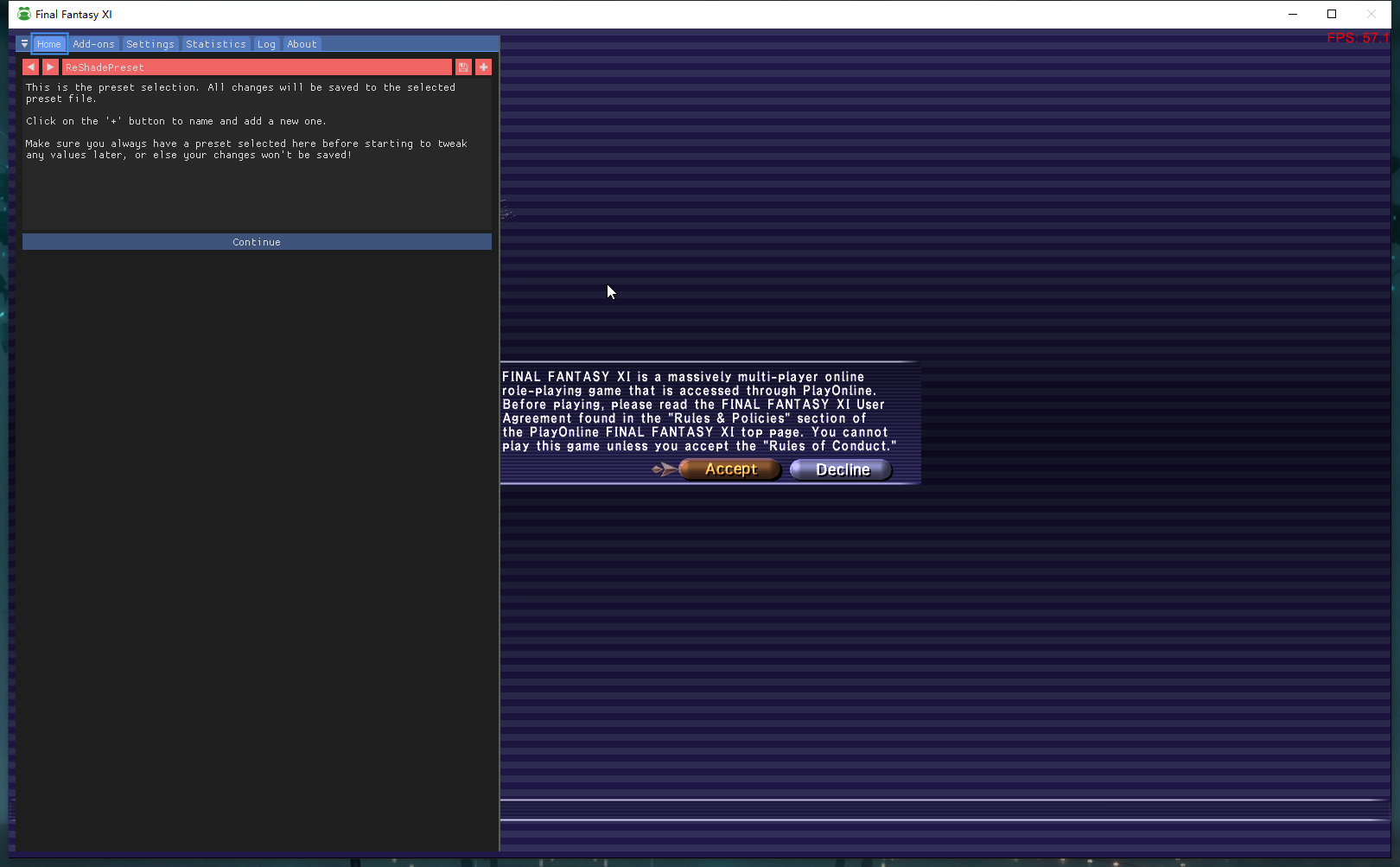The image size is (1400, 867).
Task: Click the FPS counter overlay
Action: (1358, 38)
